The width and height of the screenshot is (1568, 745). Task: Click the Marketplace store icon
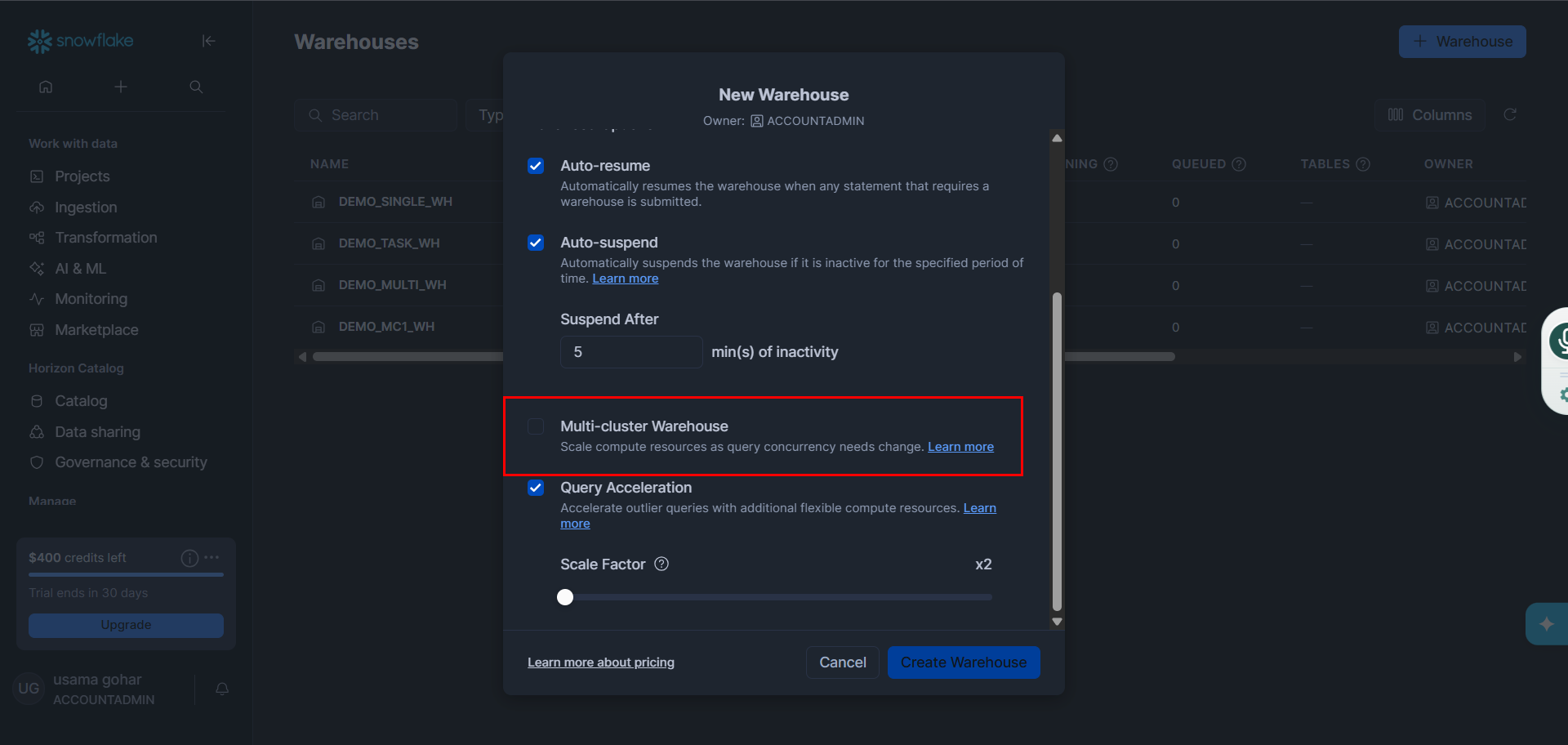click(37, 330)
